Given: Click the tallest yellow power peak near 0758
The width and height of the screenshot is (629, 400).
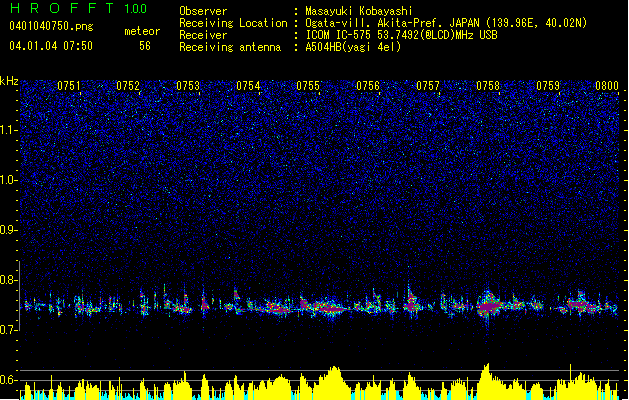Looking at the screenshot, I should click(x=487, y=381).
